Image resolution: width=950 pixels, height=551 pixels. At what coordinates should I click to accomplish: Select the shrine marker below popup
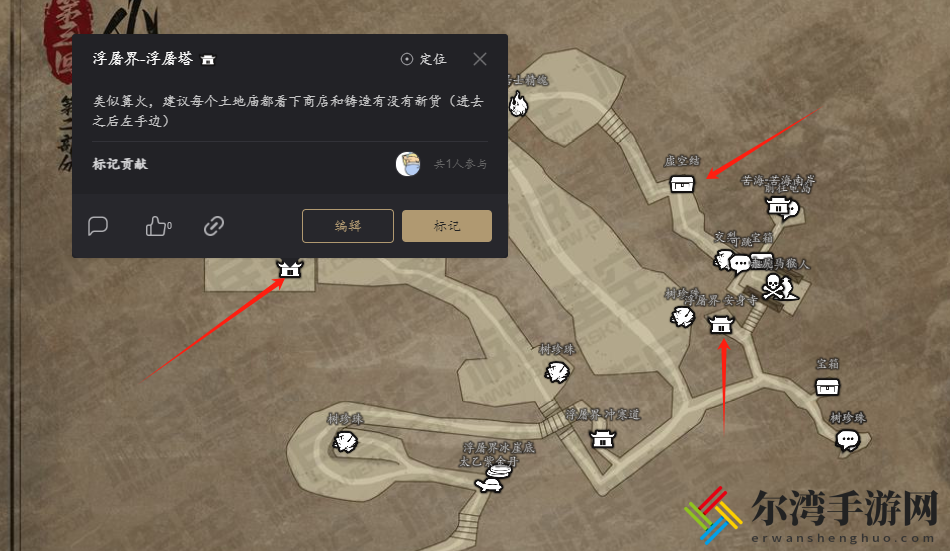pos(290,268)
